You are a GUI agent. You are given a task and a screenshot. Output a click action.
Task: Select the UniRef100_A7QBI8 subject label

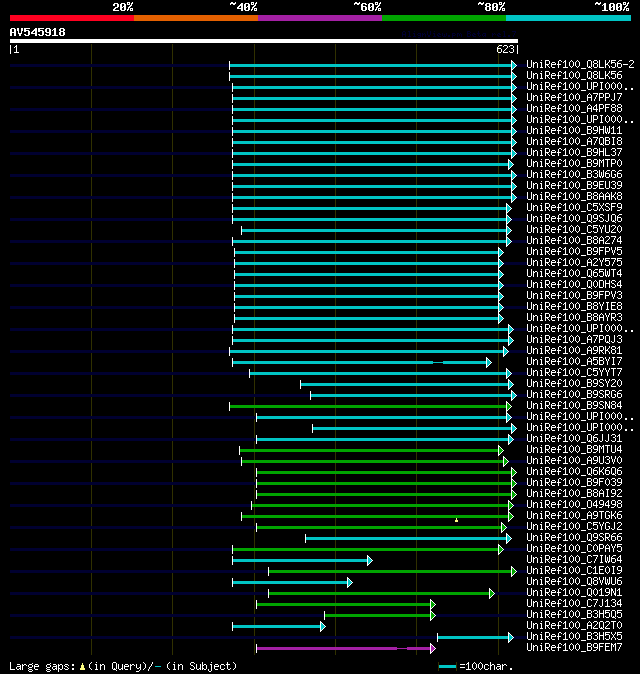(574, 142)
